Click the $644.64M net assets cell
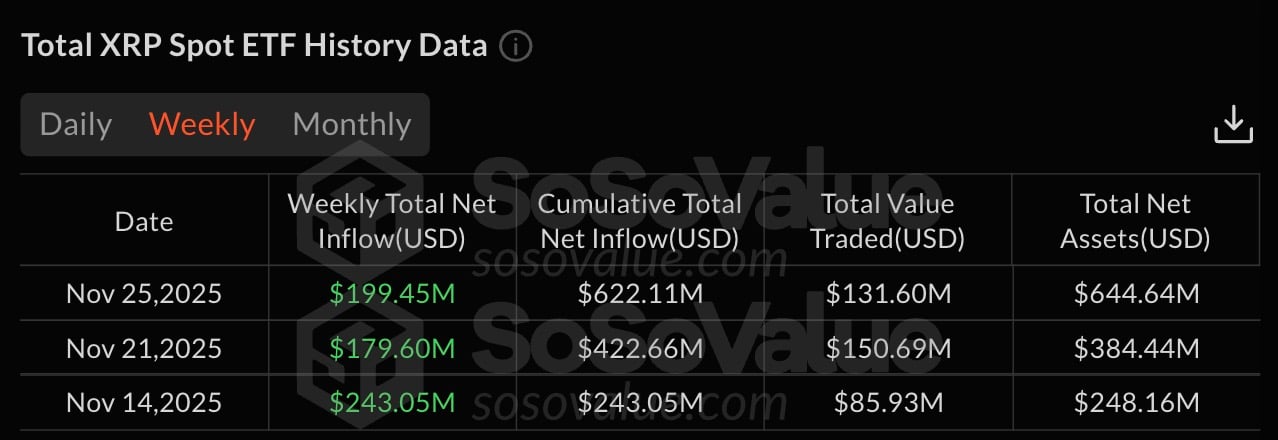Image resolution: width=1278 pixels, height=440 pixels. (1135, 294)
